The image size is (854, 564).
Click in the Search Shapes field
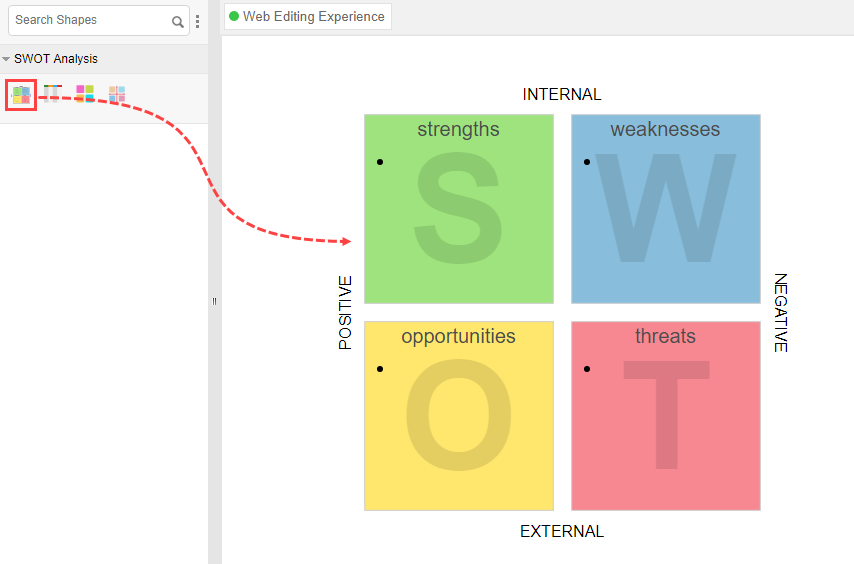coord(90,20)
